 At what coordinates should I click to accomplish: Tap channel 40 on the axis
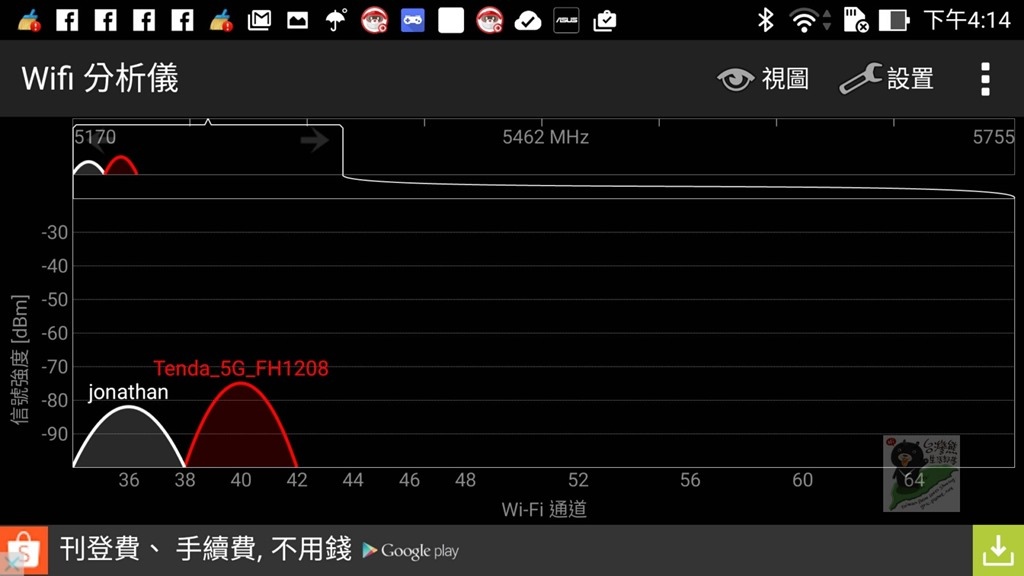pyautogui.click(x=241, y=480)
